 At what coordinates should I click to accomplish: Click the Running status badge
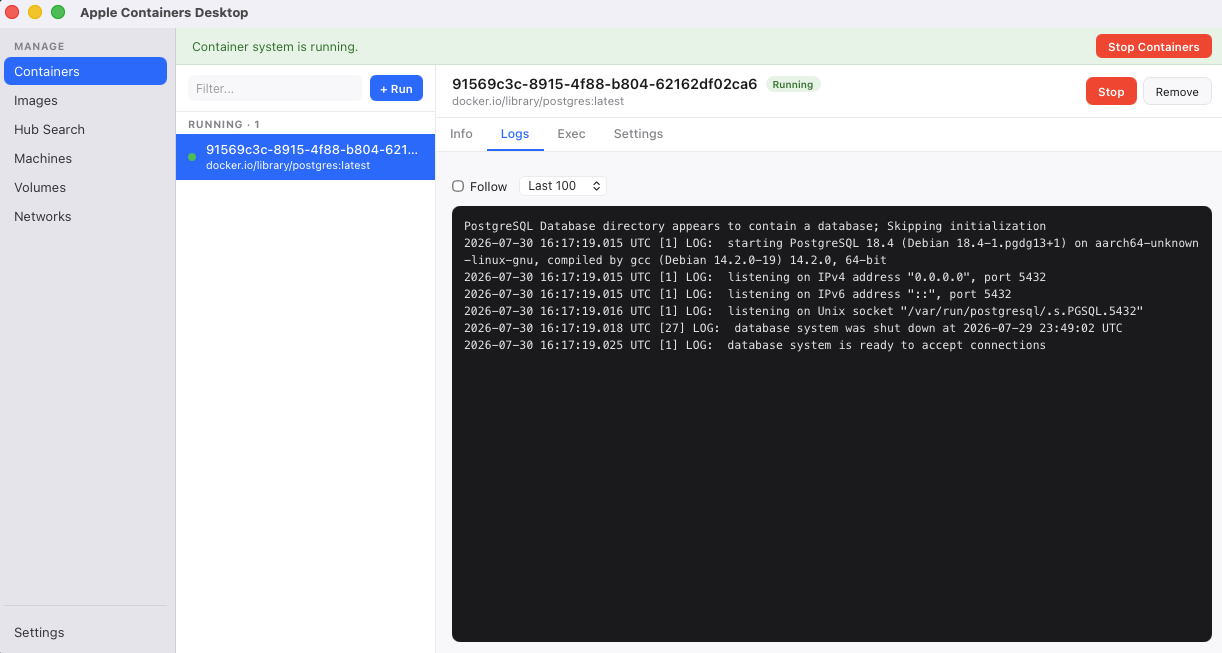(793, 84)
